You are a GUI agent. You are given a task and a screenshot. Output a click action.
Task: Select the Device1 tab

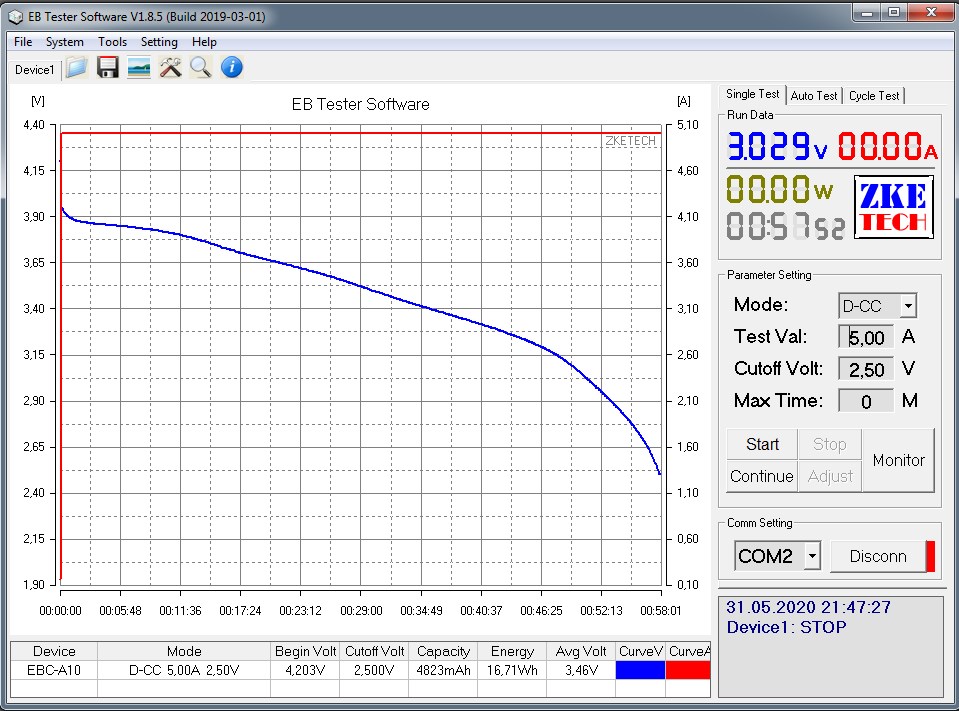pos(34,70)
